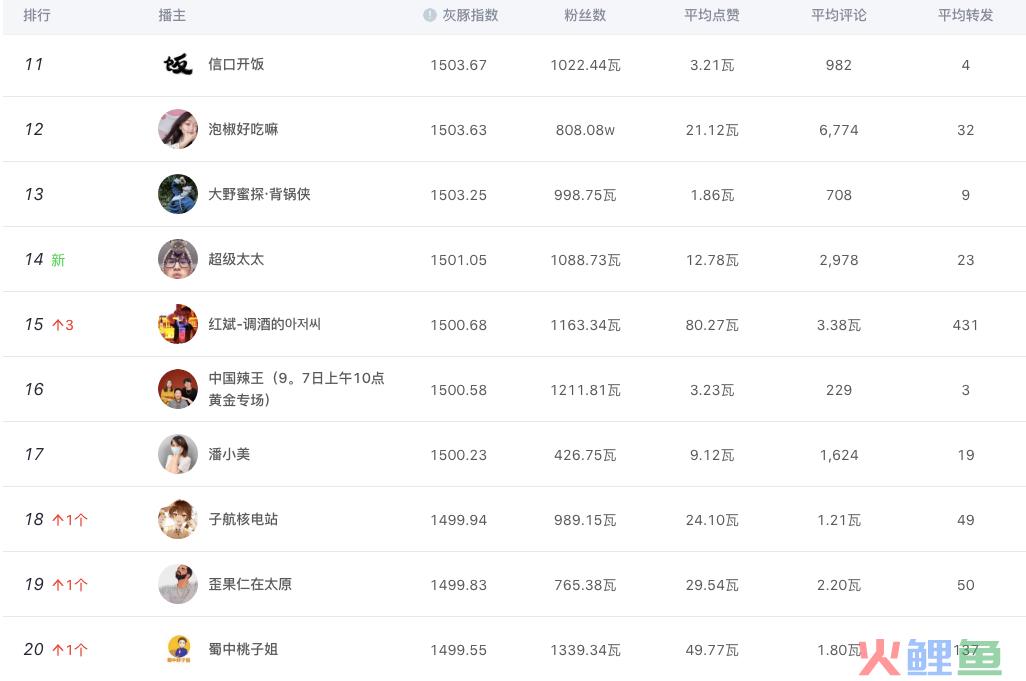Screen dimensions: 1026x681
Task: Open 蜀中桃子姐 avatar icon
Action: (179, 649)
